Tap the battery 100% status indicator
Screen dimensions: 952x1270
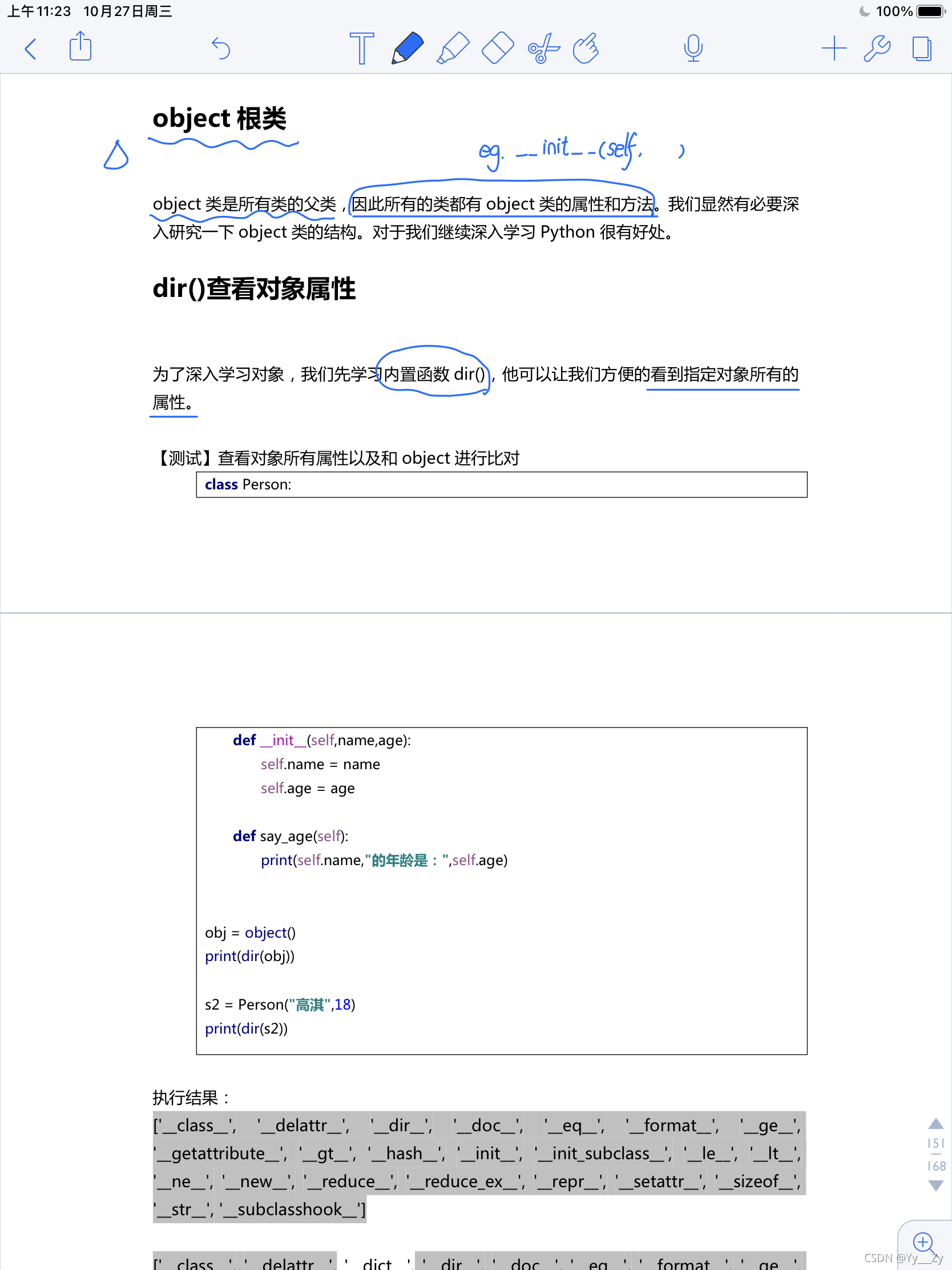[x=909, y=11]
